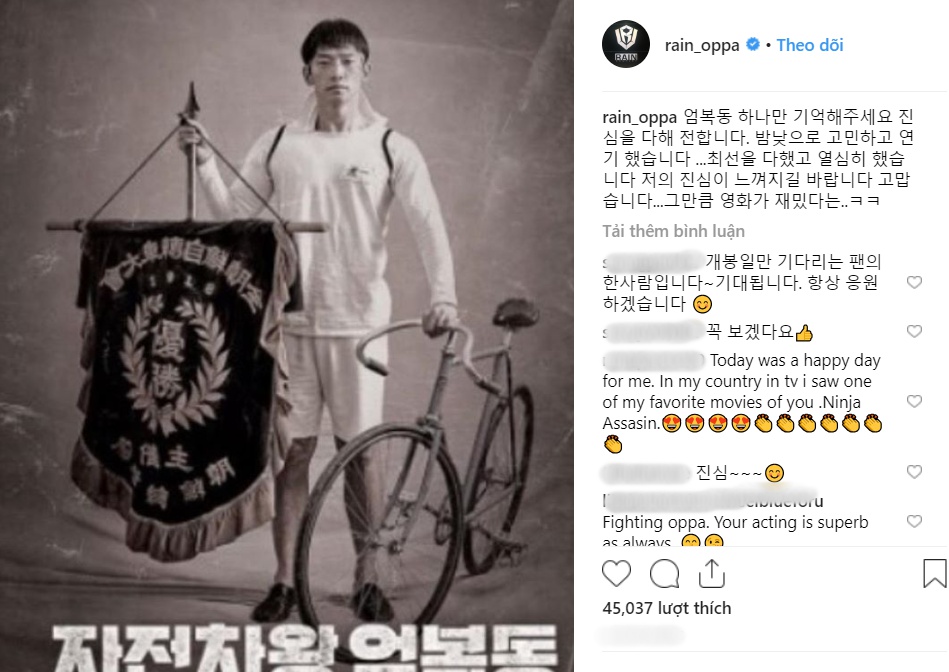Open rain_oppa name in caption

640,117
